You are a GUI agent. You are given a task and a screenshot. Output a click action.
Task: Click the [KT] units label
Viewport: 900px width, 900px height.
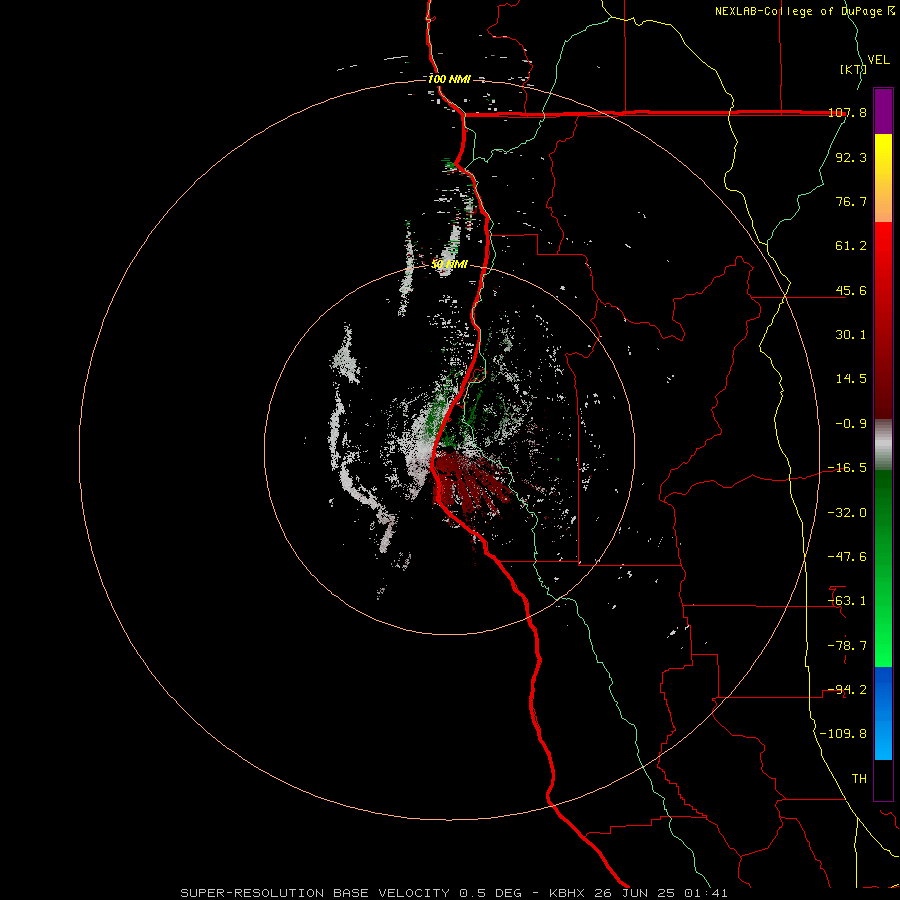click(x=853, y=69)
